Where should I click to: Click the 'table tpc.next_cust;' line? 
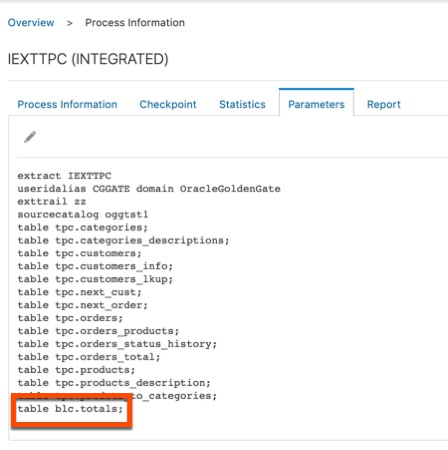click(79, 292)
